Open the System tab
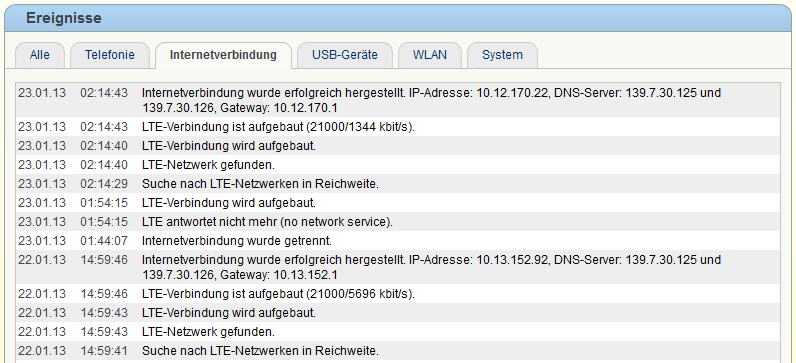This screenshot has width=796, height=363. coord(502,55)
